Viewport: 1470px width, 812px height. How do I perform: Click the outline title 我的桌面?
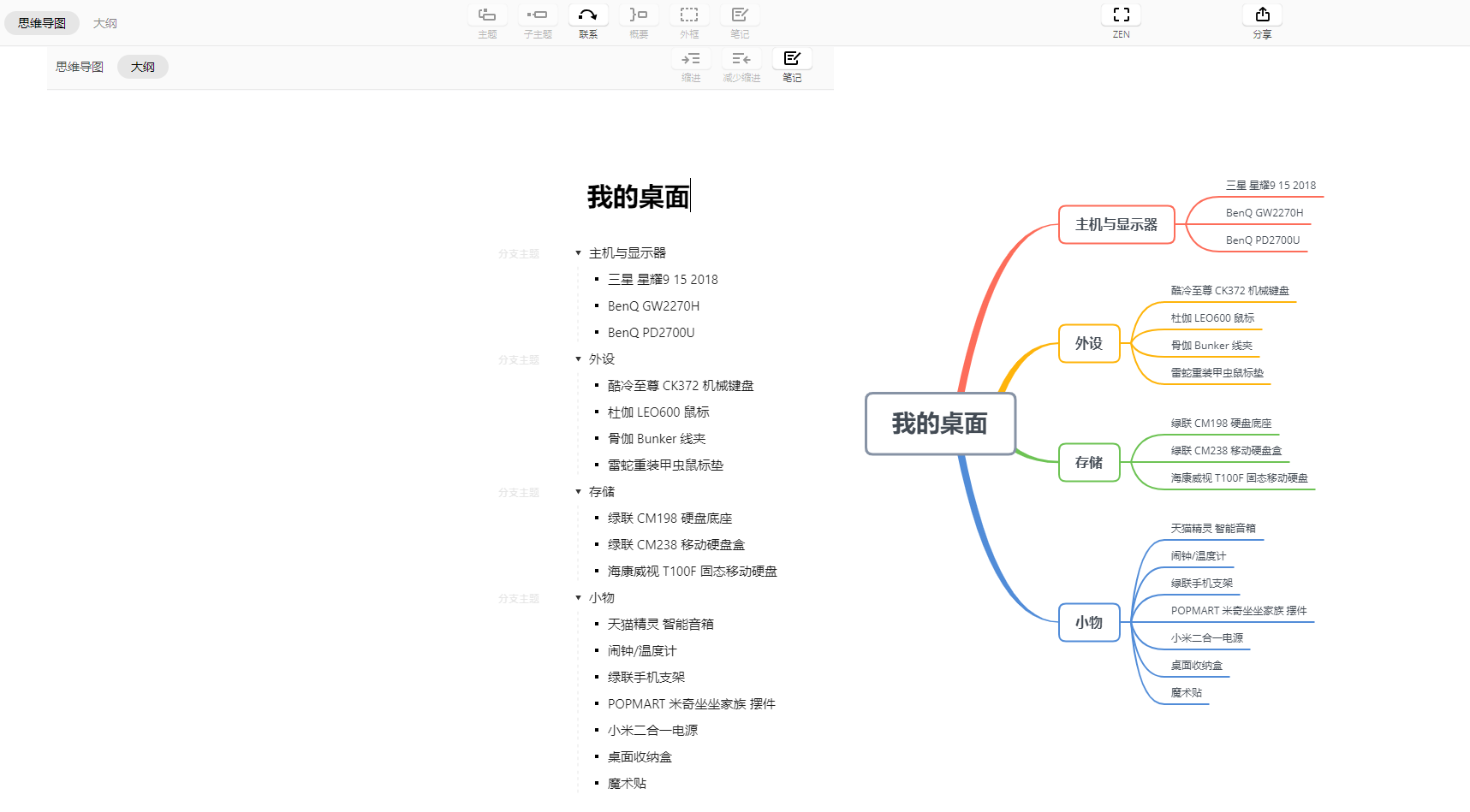point(639,197)
